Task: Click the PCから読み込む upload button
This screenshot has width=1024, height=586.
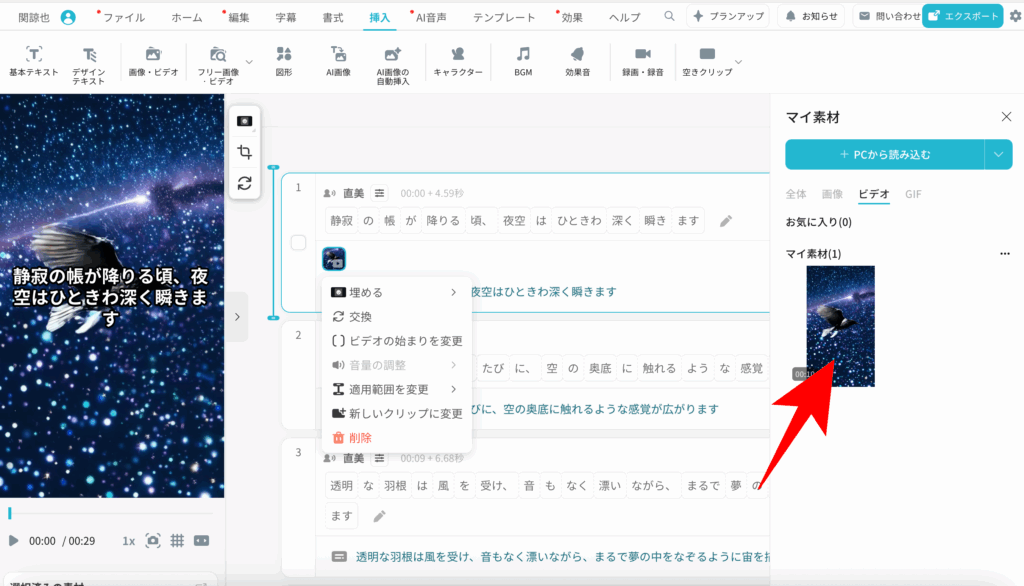Action: coord(885,155)
